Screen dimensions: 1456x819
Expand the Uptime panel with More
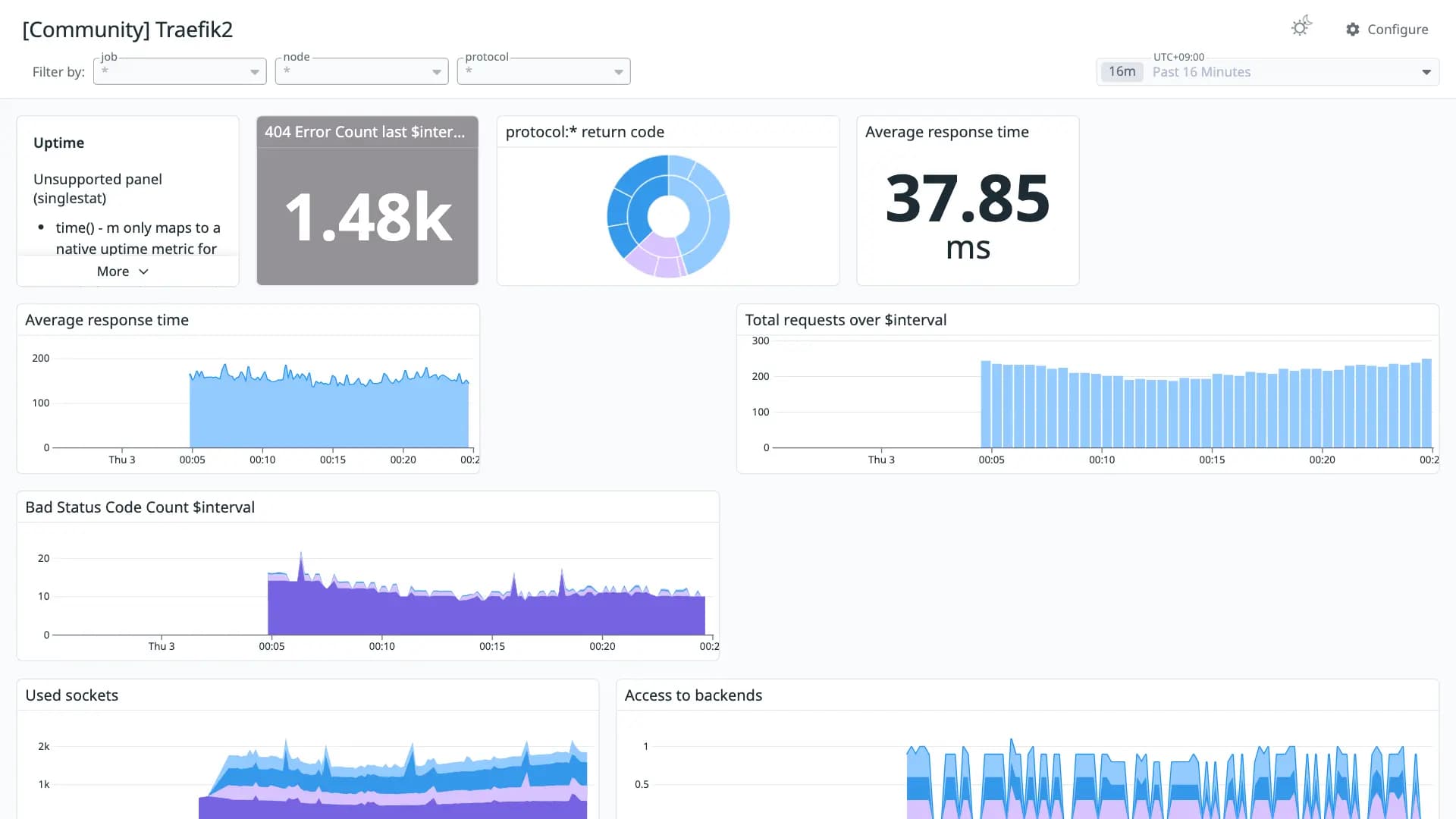(x=122, y=271)
